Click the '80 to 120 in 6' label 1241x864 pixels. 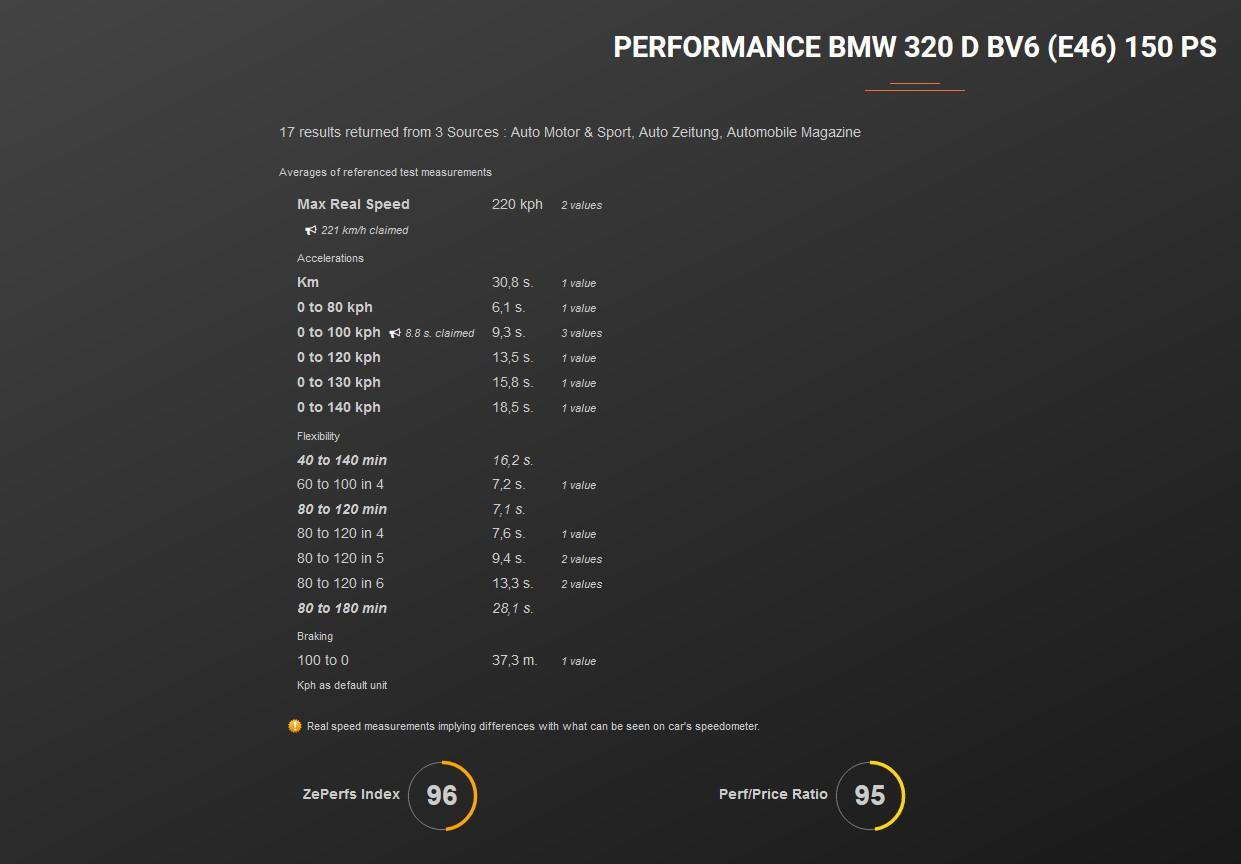[x=340, y=583]
